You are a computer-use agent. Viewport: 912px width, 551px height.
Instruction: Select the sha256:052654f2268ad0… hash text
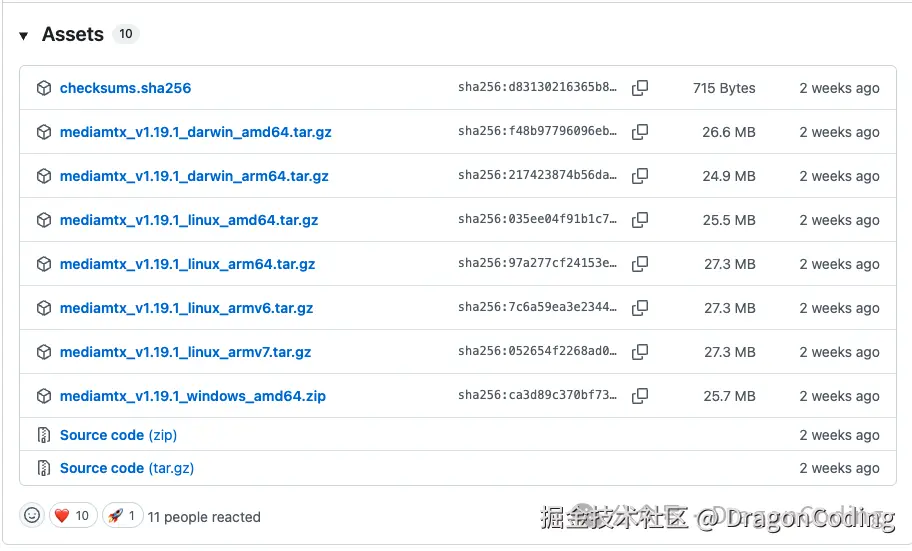537,351
